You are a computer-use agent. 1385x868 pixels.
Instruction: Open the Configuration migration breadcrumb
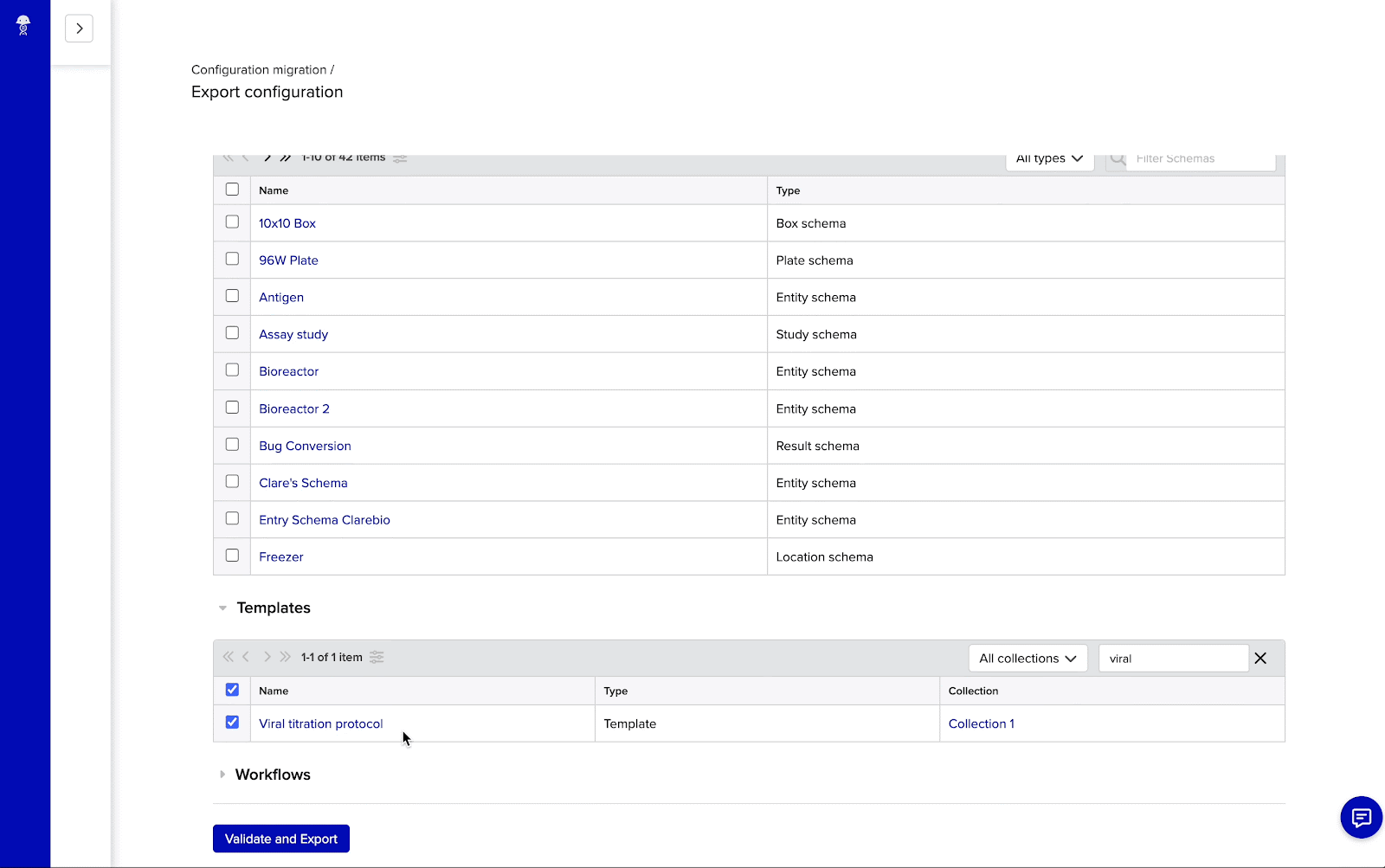point(259,69)
